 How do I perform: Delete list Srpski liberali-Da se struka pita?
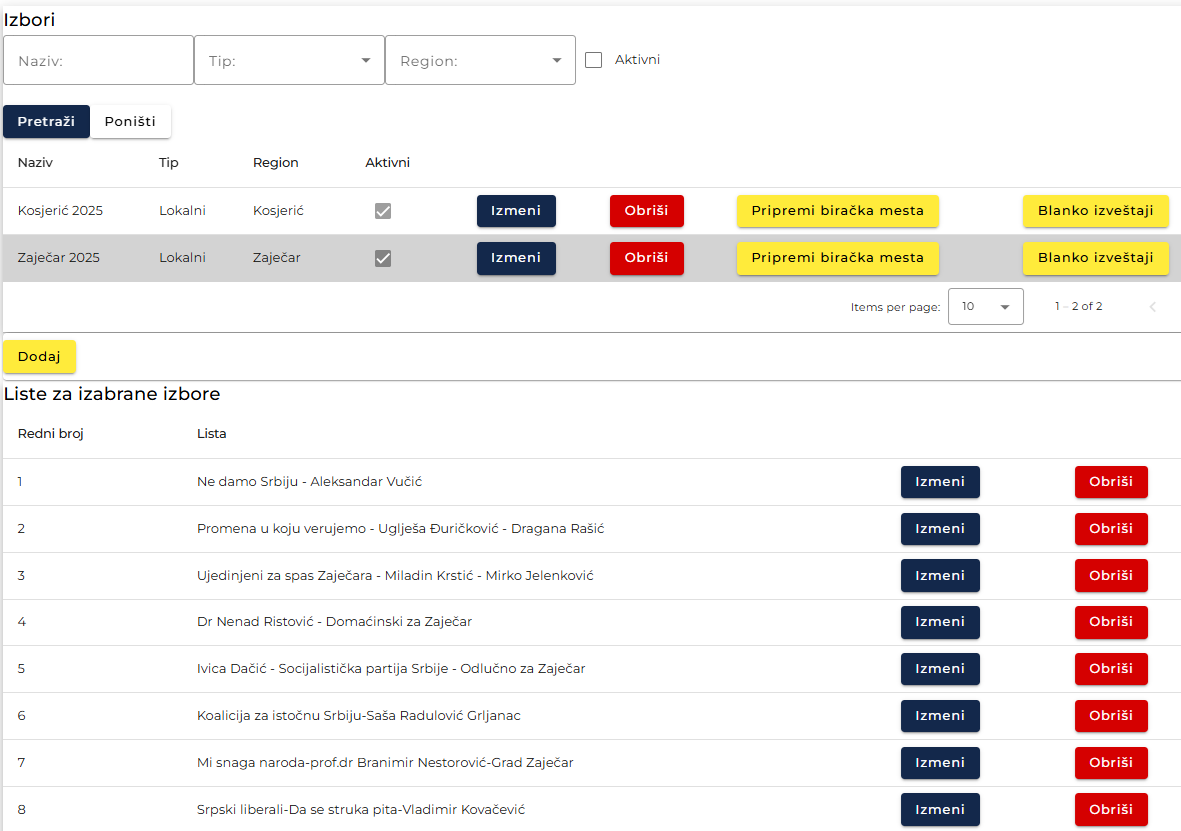[1111, 809]
